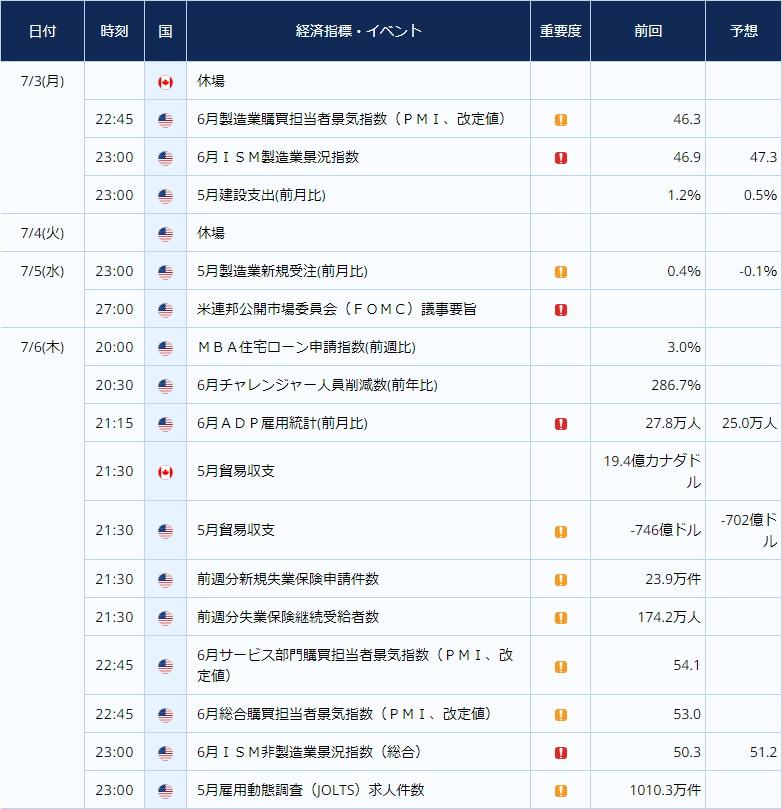Click the red importance icon in the FOMC議事要旨 row

click(561, 310)
